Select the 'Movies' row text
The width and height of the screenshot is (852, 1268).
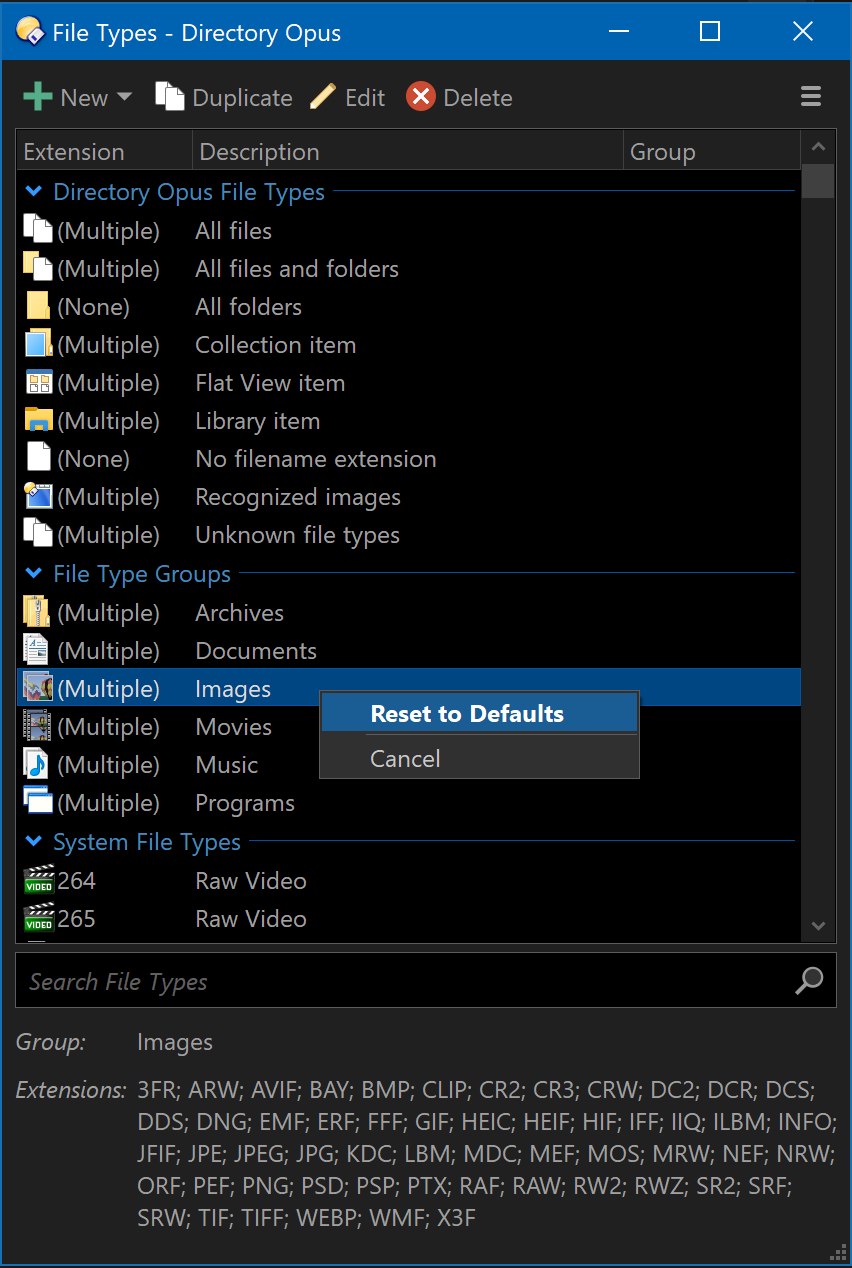(233, 726)
